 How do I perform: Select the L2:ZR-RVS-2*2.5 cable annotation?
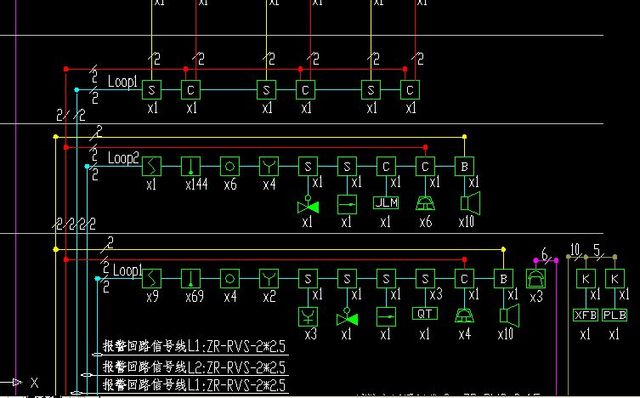(x=194, y=367)
